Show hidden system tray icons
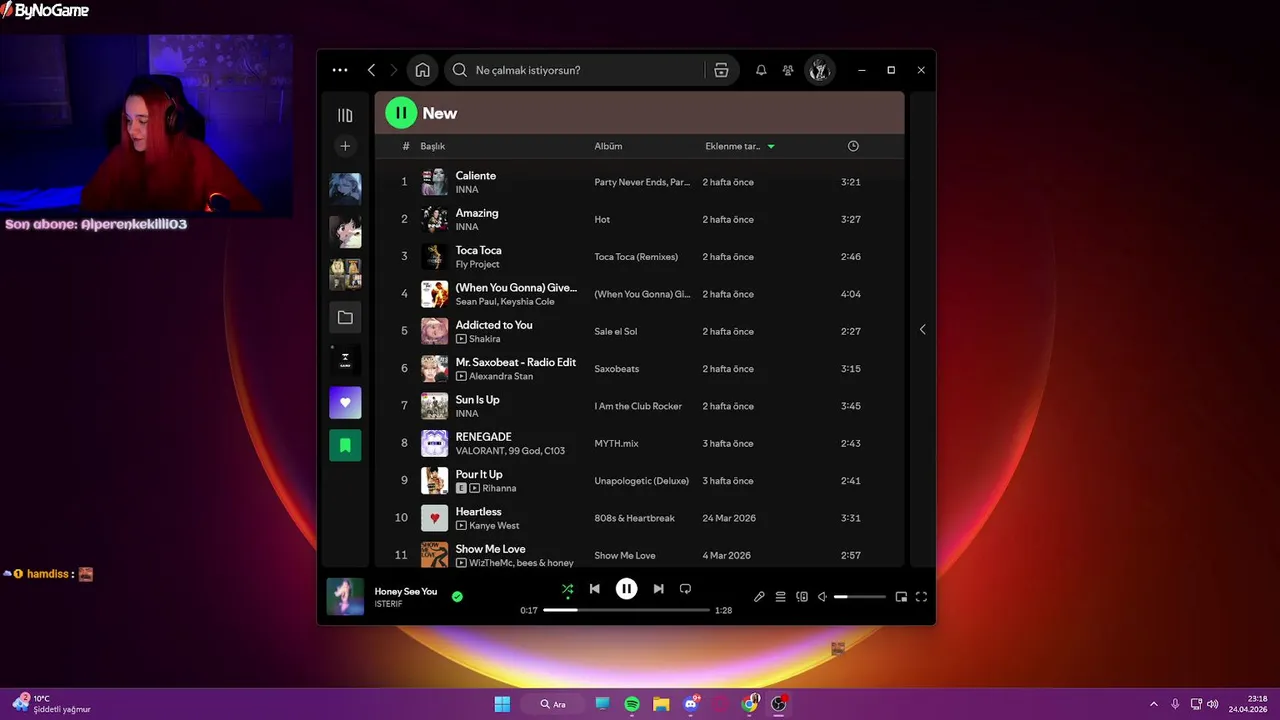The width and height of the screenshot is (1280, 720). (1153, 704)
